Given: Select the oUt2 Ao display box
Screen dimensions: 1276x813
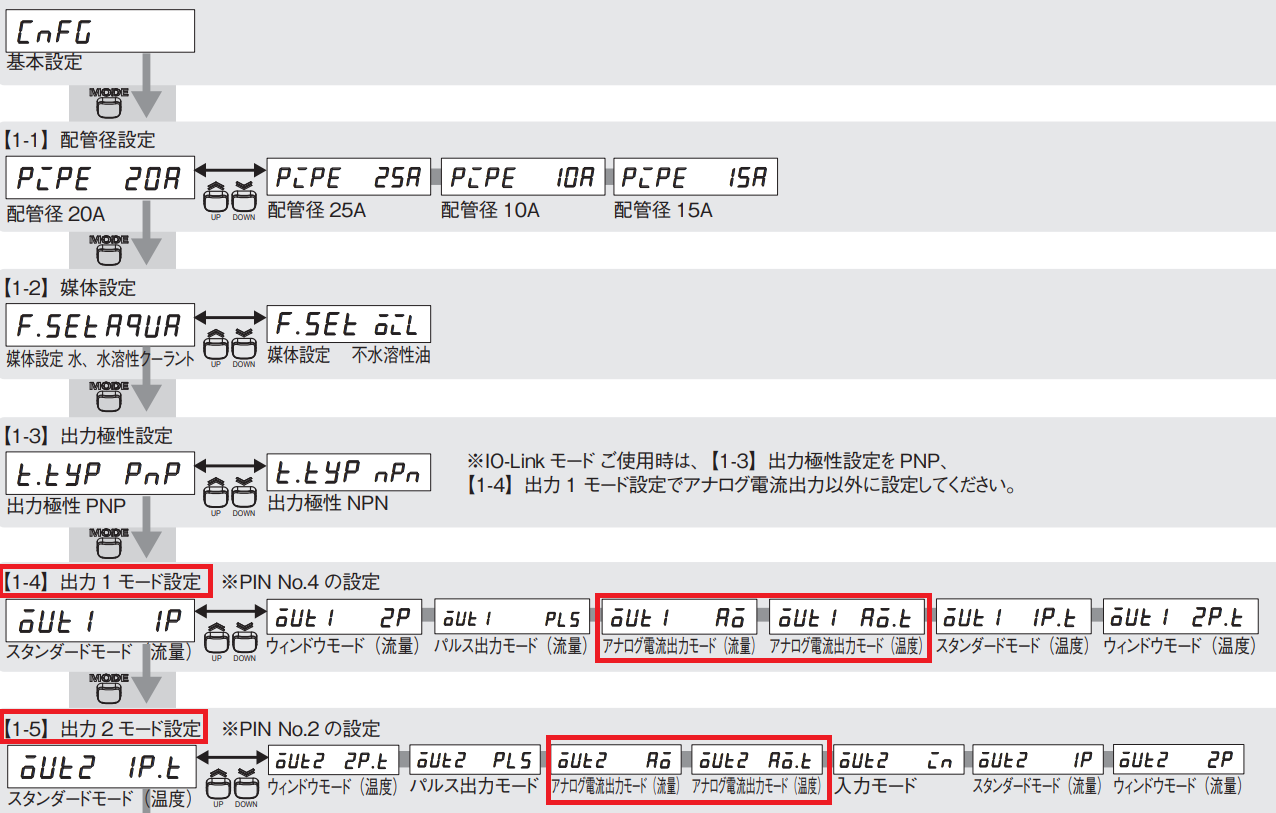Looking at the screenshot, I should point(617,758).
